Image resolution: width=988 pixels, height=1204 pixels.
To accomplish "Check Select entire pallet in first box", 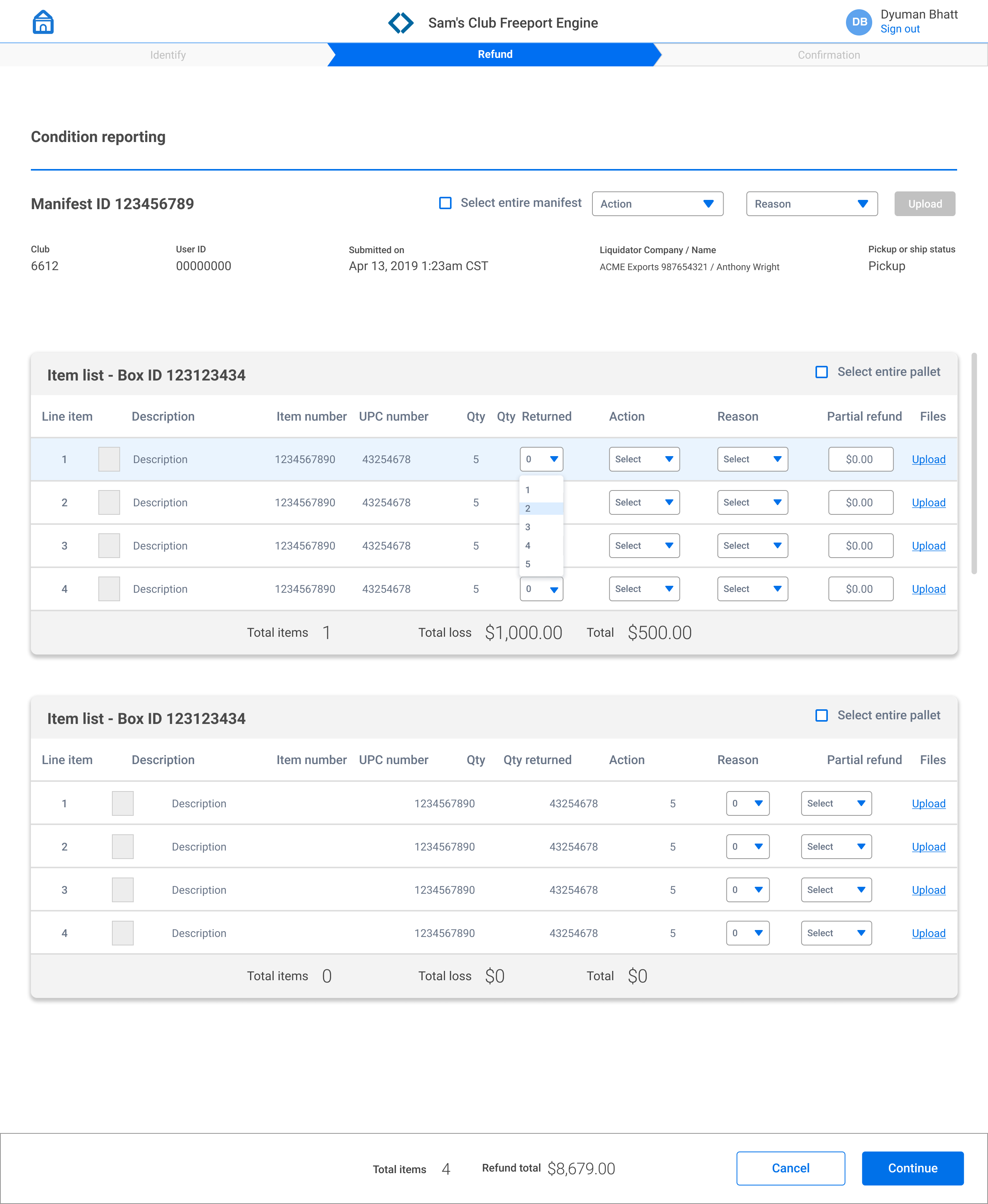I will (821, 372).
